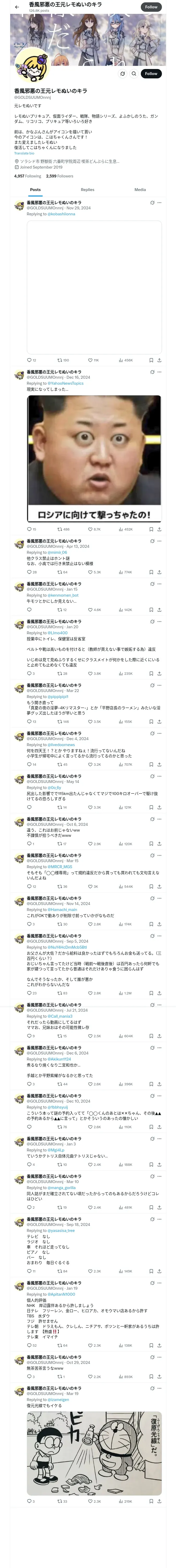176x1568 pixels.
Task: Switch to the Media tab
Action: coord(140,190)
